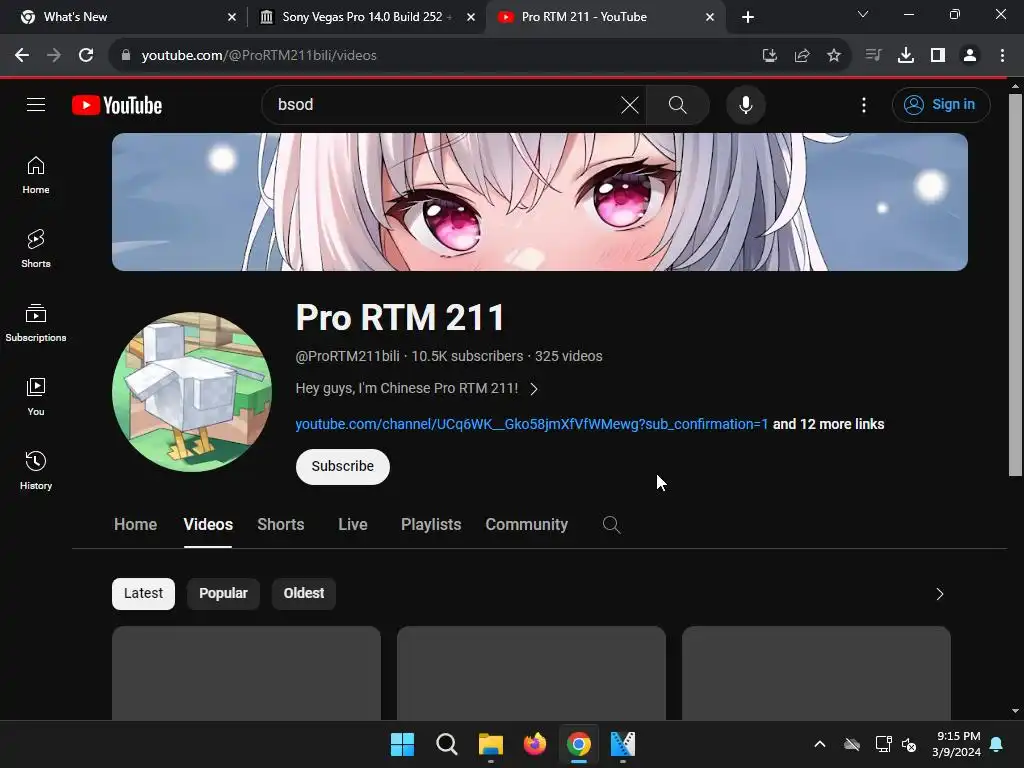
Task: Open the third video thumbnail placeholder
Action: point(816,673)
